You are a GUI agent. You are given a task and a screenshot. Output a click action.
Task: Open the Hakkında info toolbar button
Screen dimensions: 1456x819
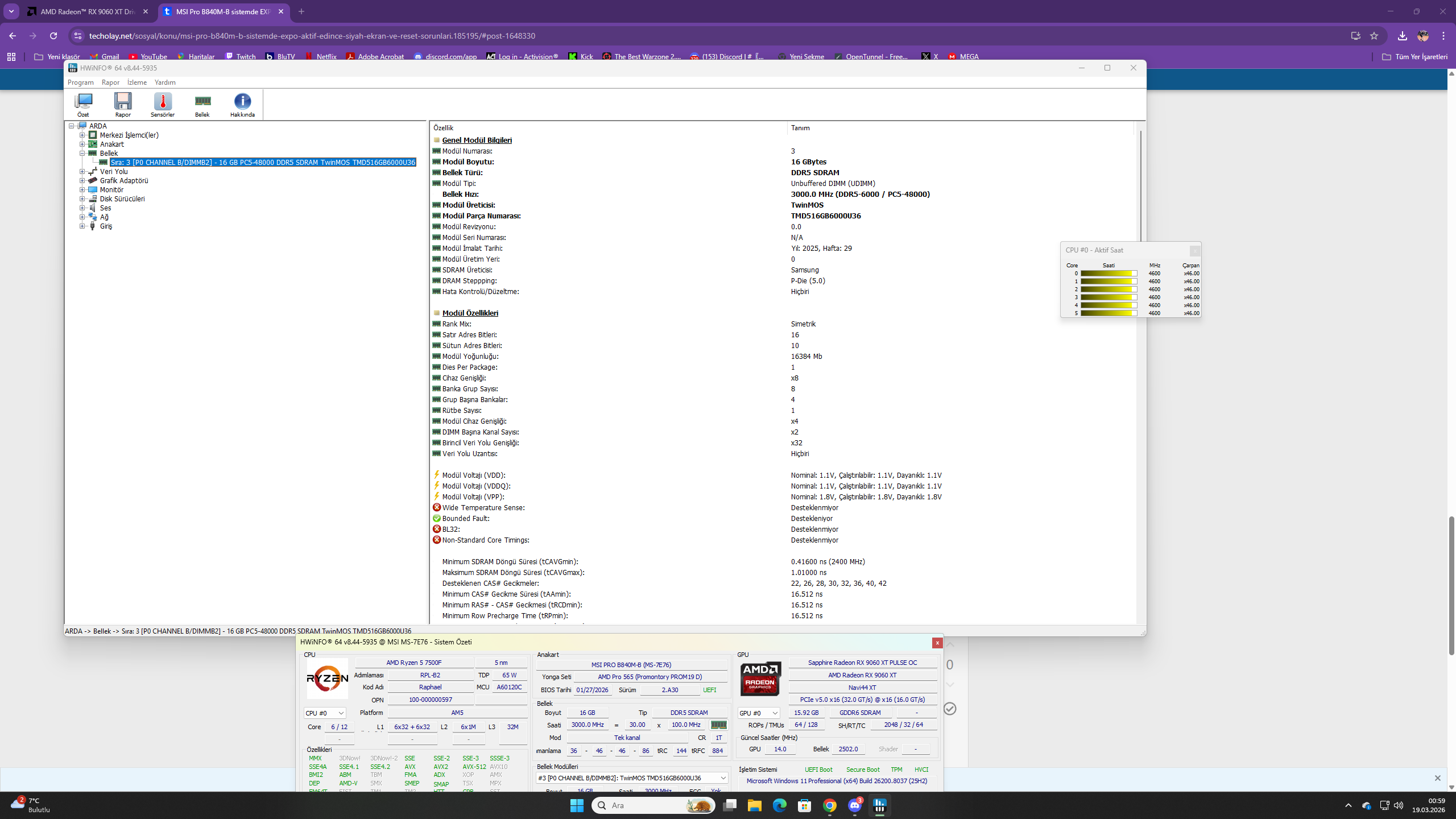click(242, 105)
